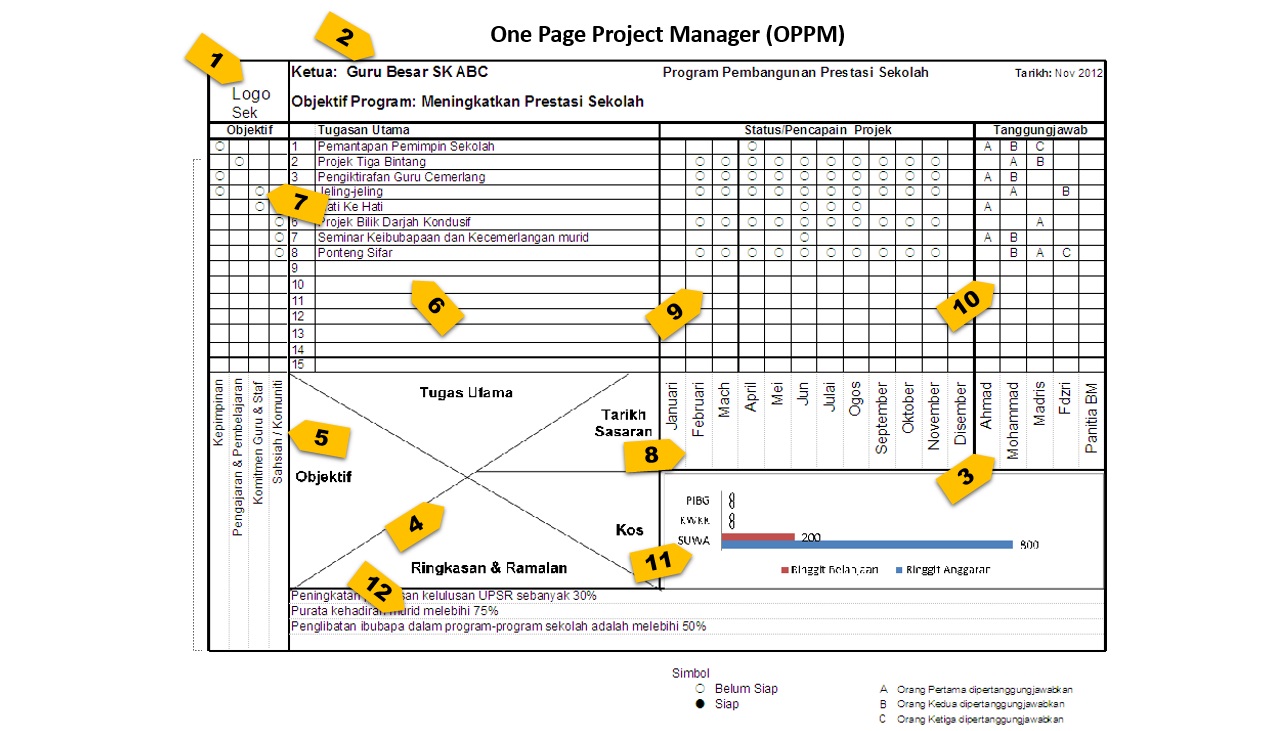
Task: Click row number 12 in the task list
Action: 297,316
